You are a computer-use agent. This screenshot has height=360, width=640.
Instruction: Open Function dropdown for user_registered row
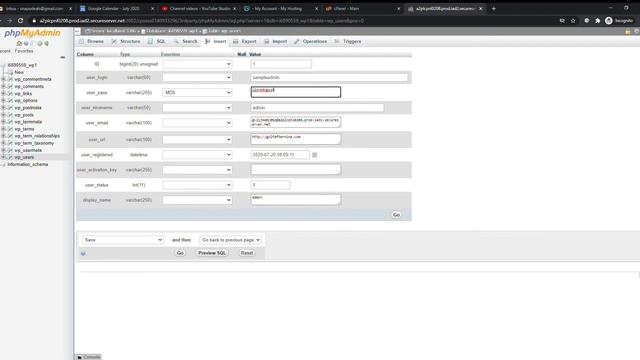point(197,155)
